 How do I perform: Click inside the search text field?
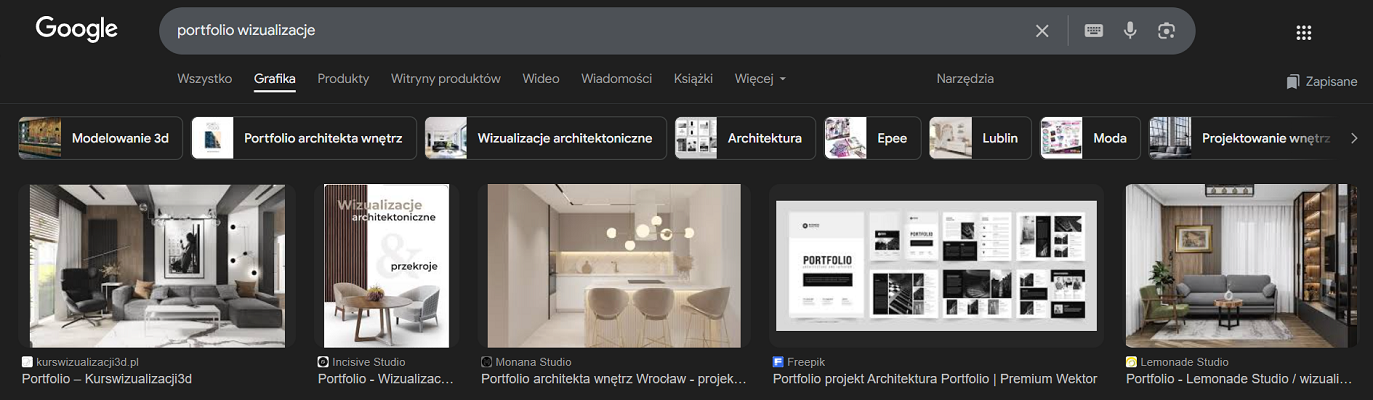(600, 31)
